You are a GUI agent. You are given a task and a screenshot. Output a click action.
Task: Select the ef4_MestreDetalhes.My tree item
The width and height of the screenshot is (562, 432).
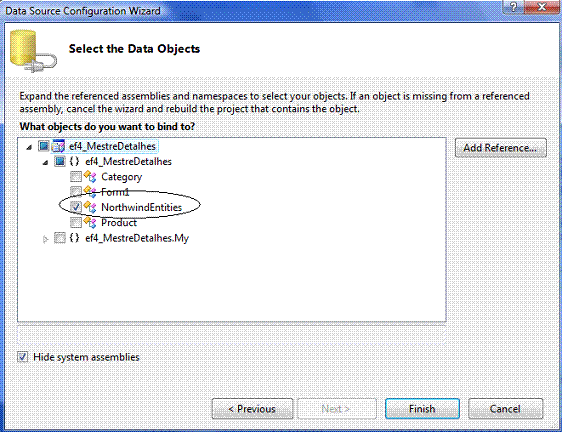click(x=137, y=238)
